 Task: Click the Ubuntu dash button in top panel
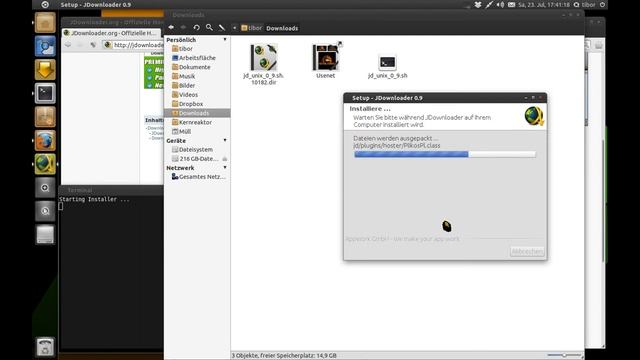45,5
